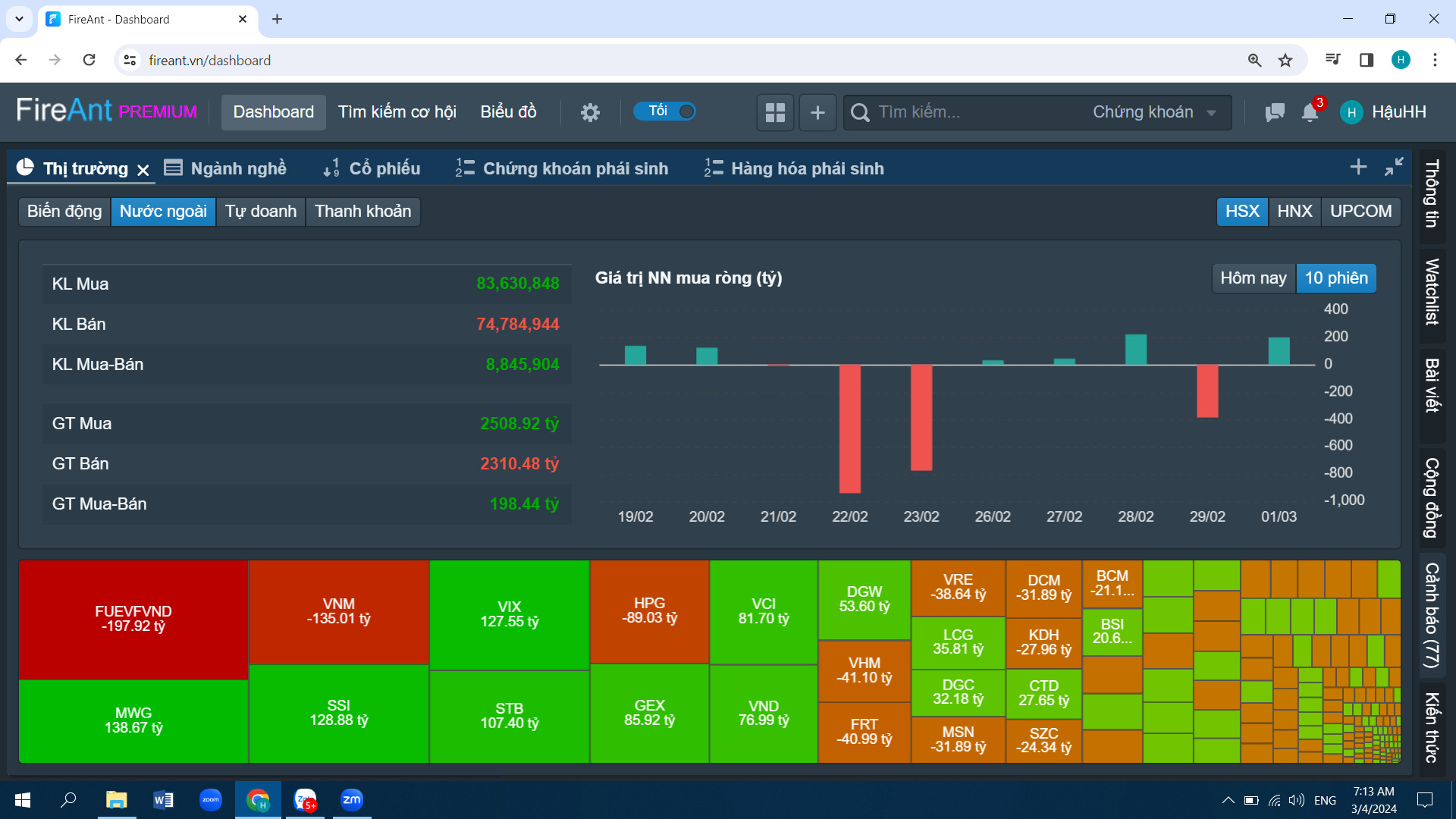Viewport: 1456px width, 819px height.
Task: Click the Tự doanh button
Action: pyautogui.click(x=261, y=212)
